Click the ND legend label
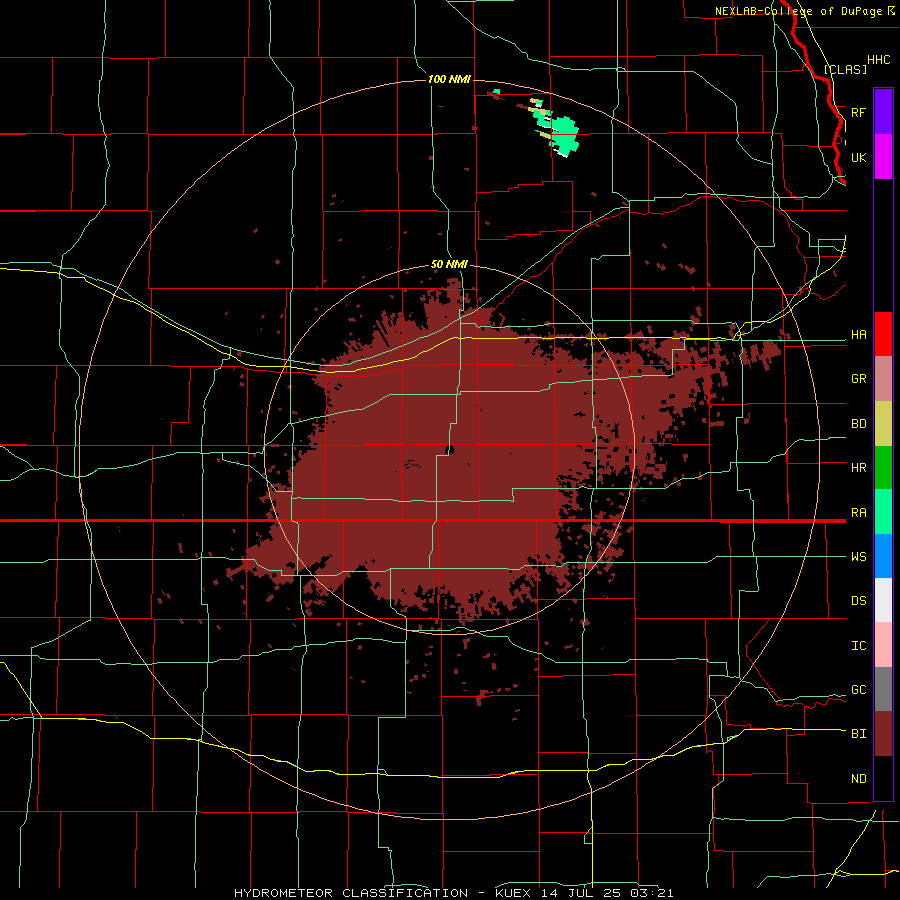900x900 pixels. tap(858, 779)
